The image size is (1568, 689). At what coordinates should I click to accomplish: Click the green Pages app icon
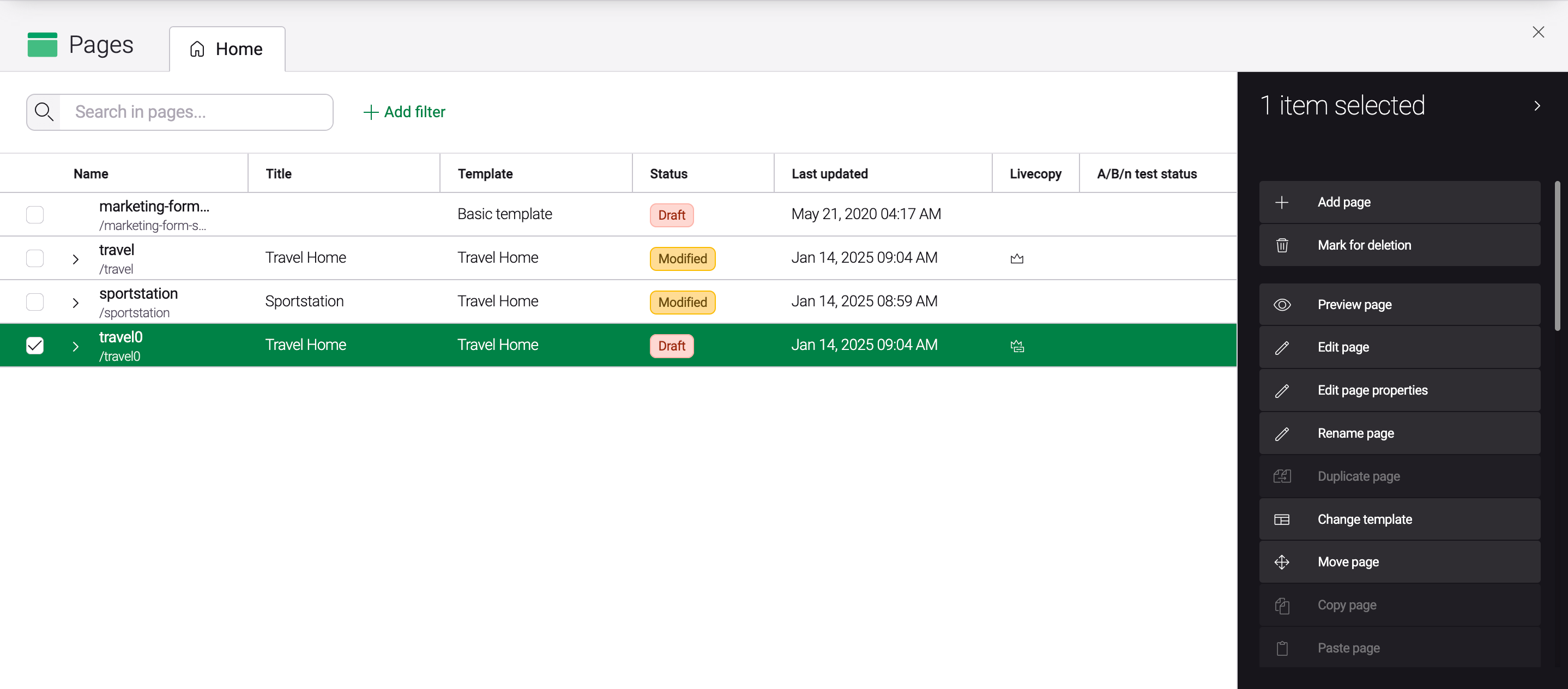(43, 45)
